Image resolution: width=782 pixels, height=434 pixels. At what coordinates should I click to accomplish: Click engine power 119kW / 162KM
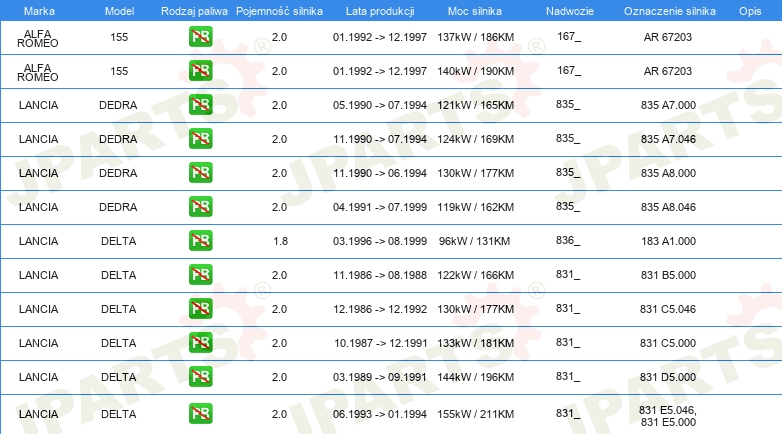476,207
